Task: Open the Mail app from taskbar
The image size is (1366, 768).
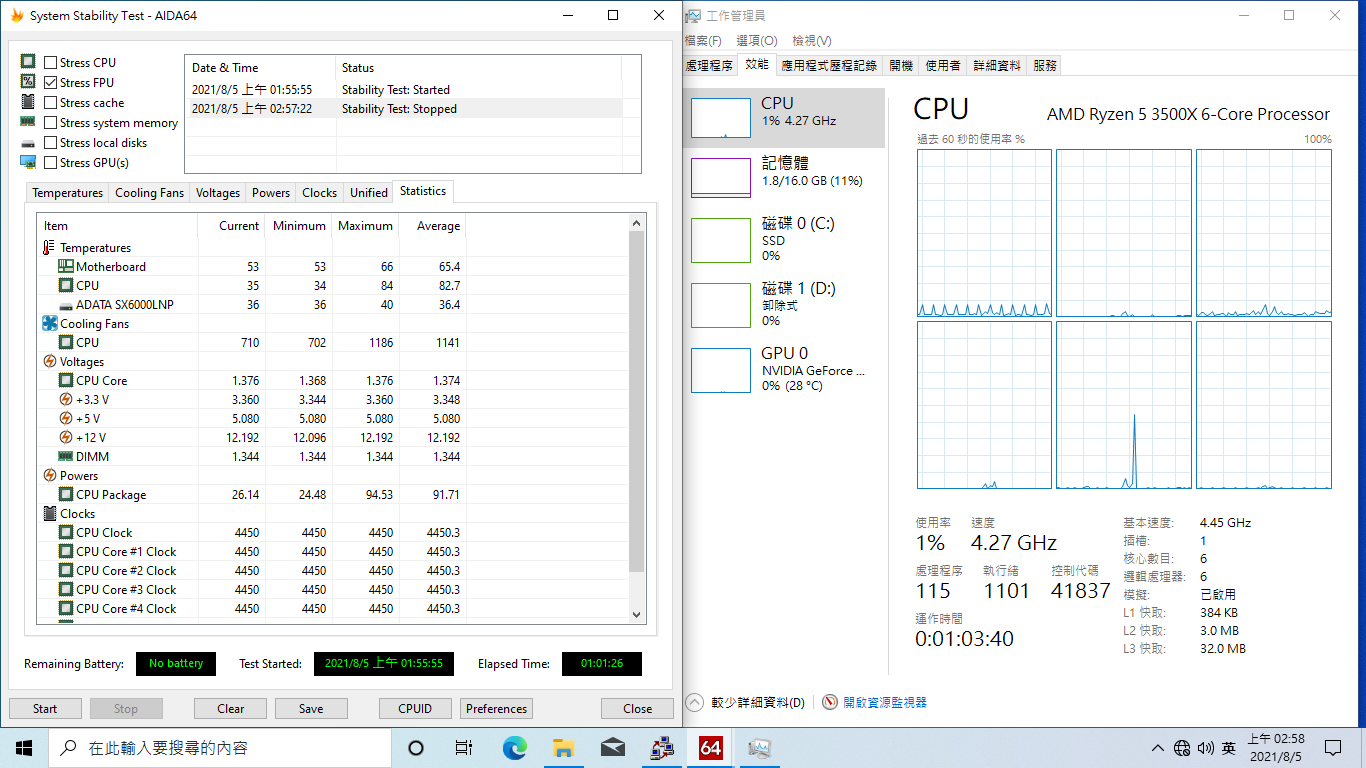Action: click(612, 747)
